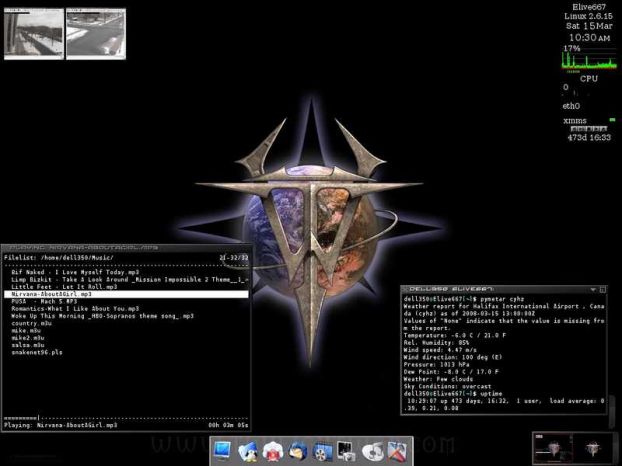Click the '00h 03m 05s' elapsed time
Screen dimensions: 622x466
coord(228,425)
